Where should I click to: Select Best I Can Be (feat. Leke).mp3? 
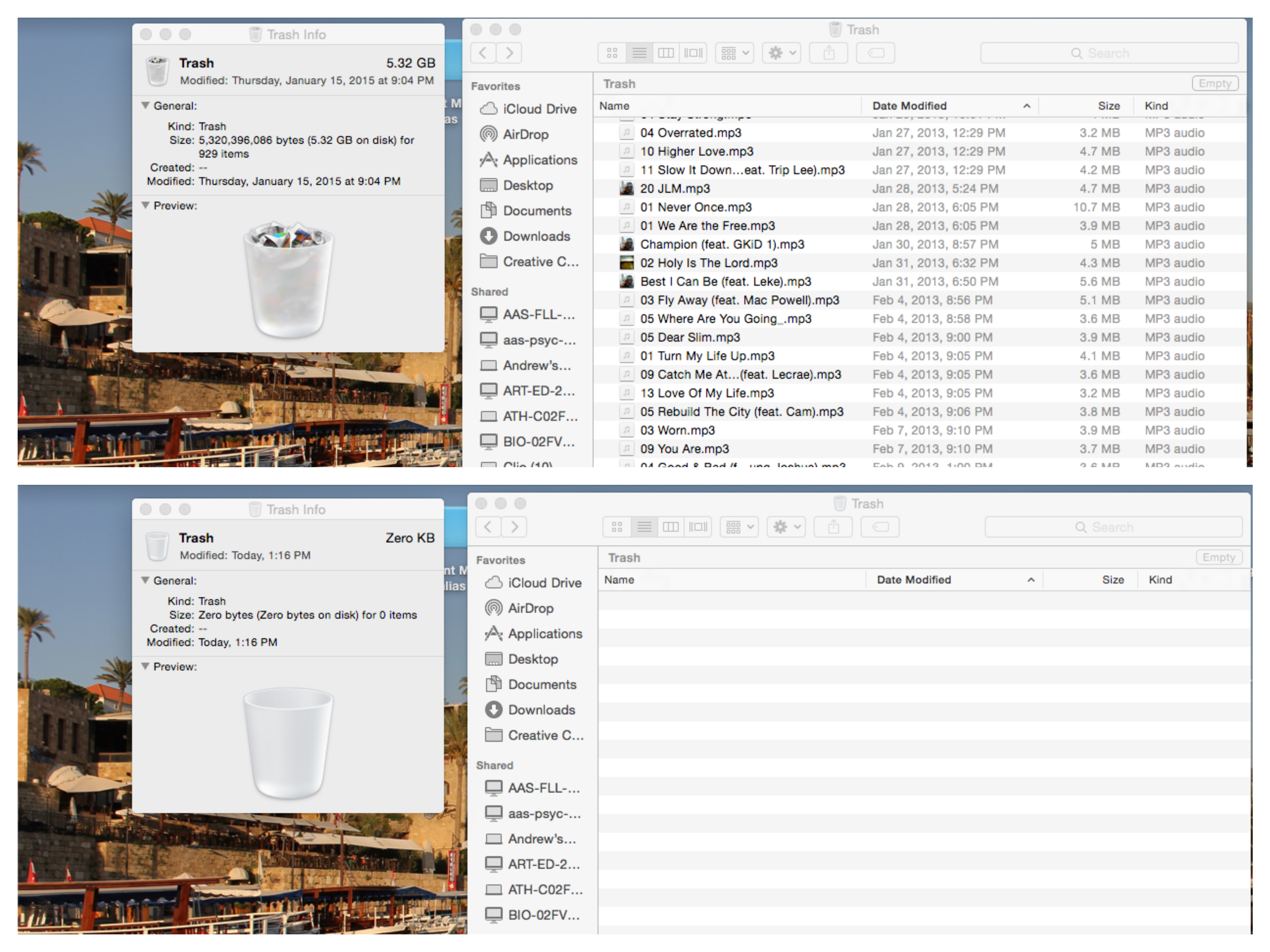[920, 281]
